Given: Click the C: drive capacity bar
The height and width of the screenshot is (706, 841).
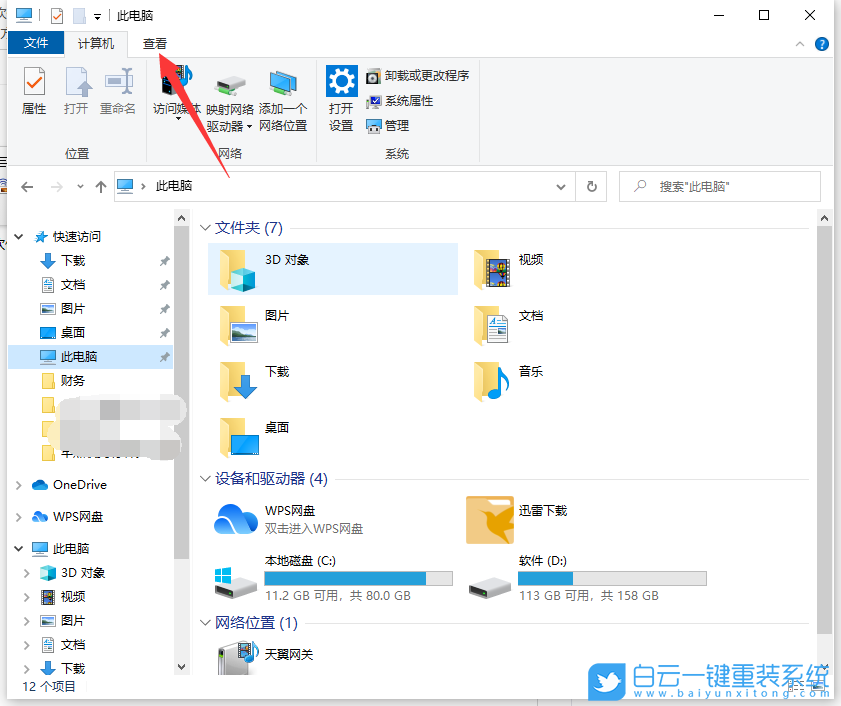Looking at the screenshot, I should pyautogui.click(x=357, y=577).
